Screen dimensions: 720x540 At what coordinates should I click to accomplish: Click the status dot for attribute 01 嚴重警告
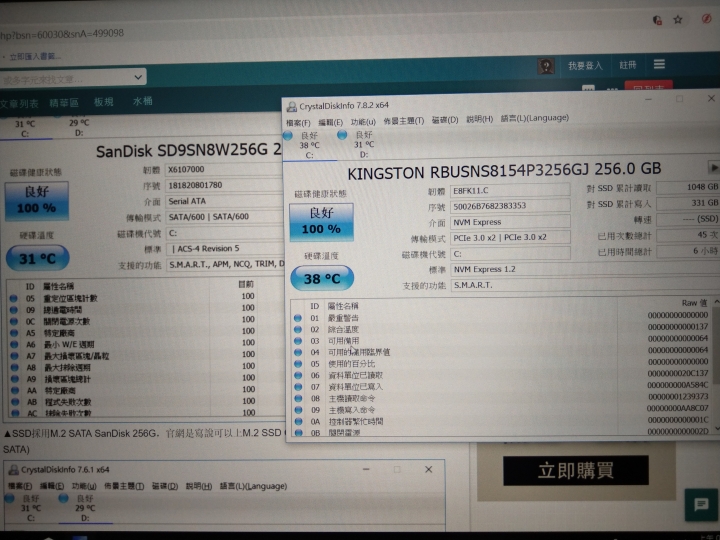click(x=298, y=318)
